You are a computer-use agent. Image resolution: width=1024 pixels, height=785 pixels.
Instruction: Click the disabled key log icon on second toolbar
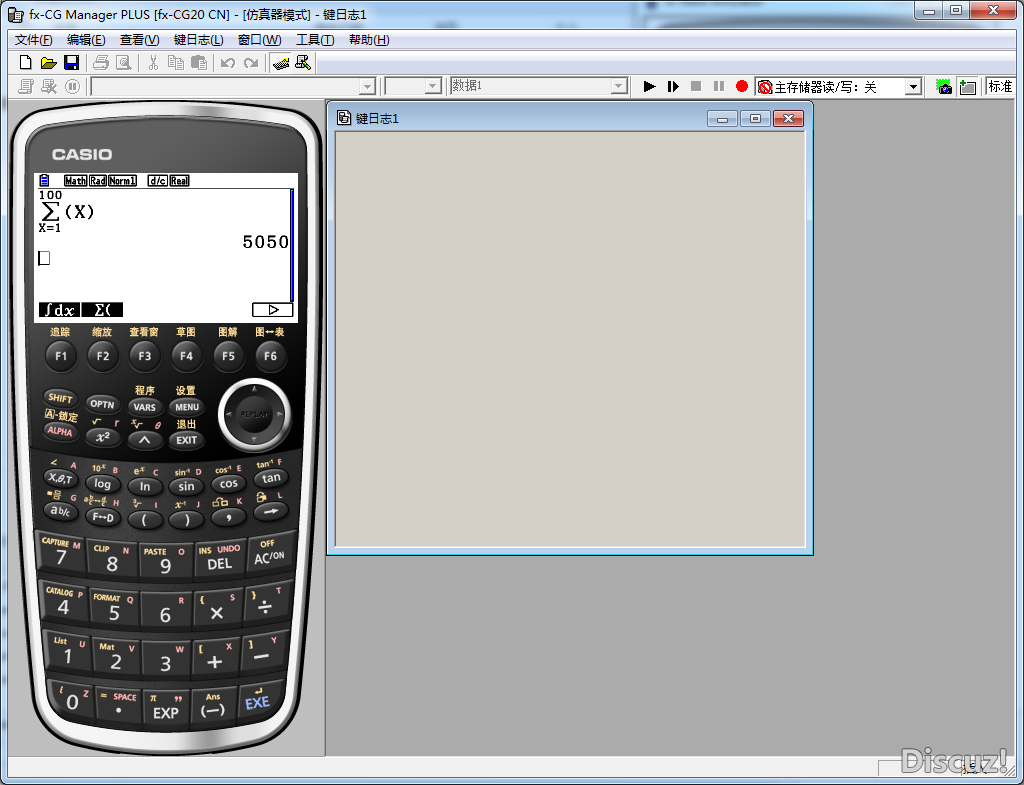pyautogui.click(x=49, y=86)
